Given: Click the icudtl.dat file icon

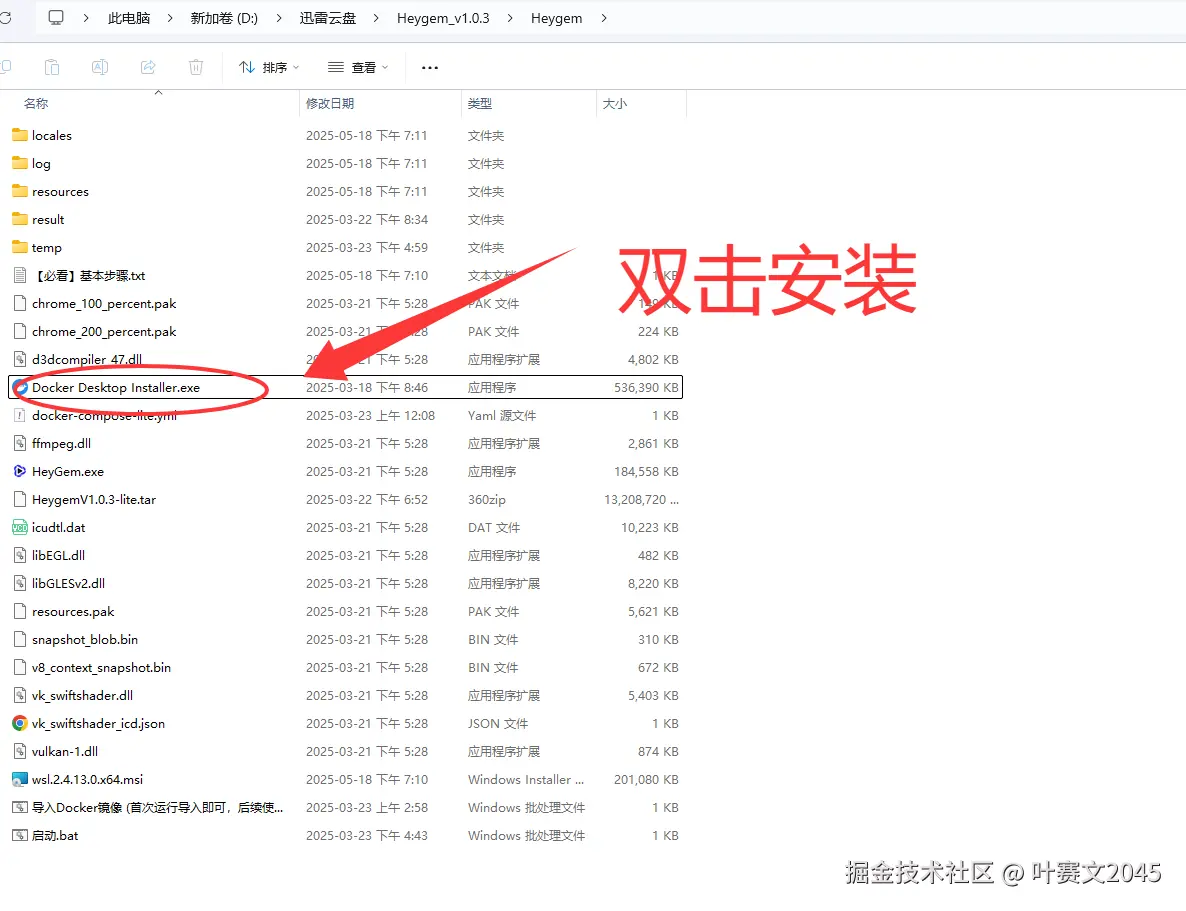Looking at the screenshot, I should pyautogui.click(x=20, y=527).
